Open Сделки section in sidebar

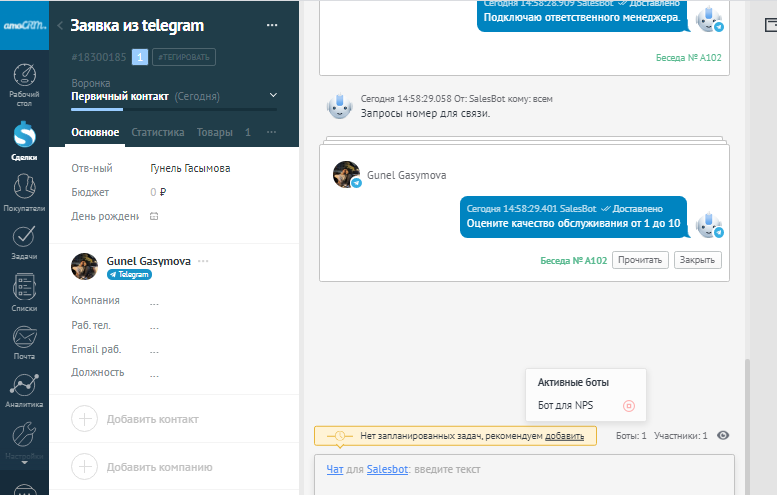(24, 139)
